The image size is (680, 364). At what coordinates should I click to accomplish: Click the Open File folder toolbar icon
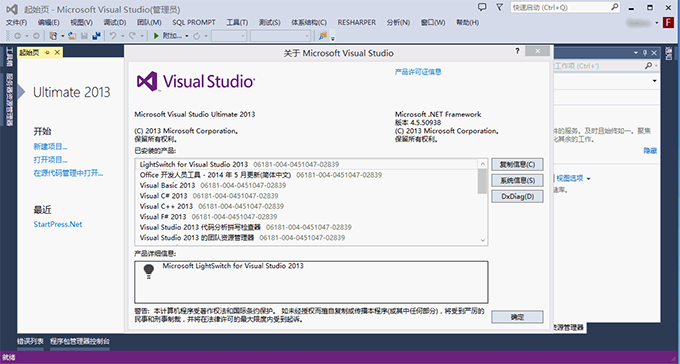[72, 36]
